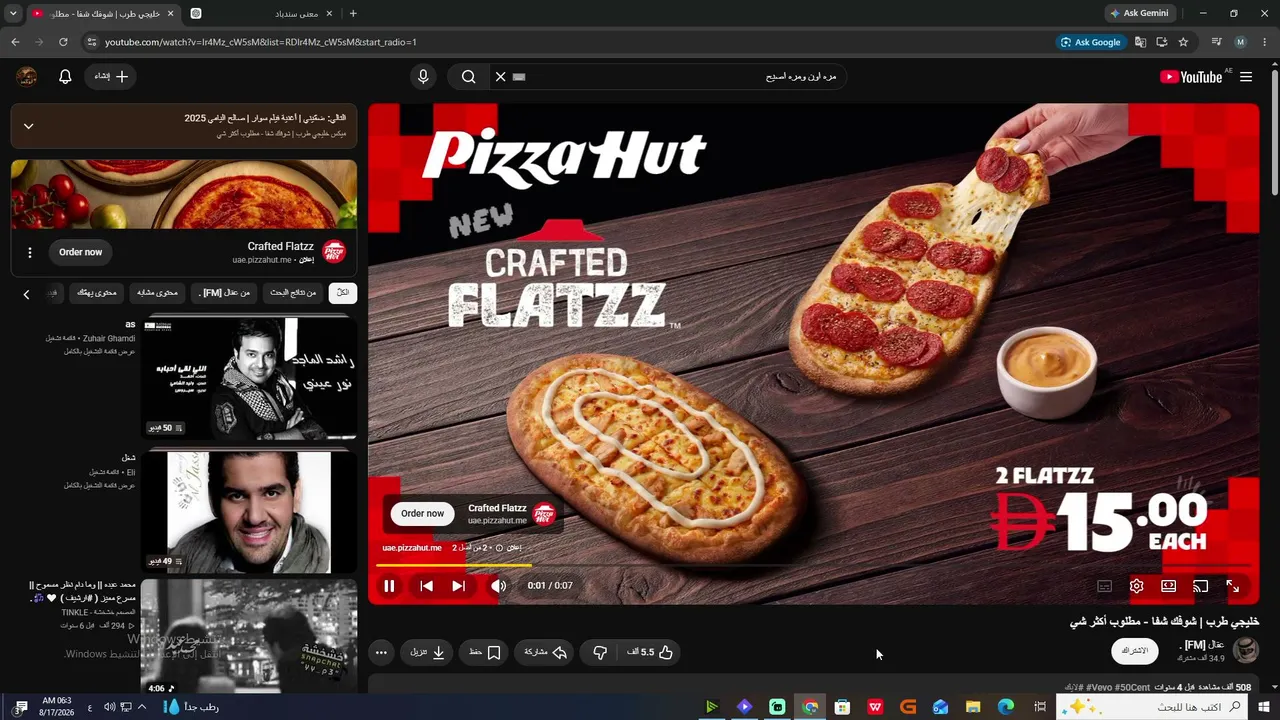Image resolution: width=1280 pixels, height=720 pixels.
Task: Start voice search with the microphone
Action: pyautogui.click(x=423, y=77)
